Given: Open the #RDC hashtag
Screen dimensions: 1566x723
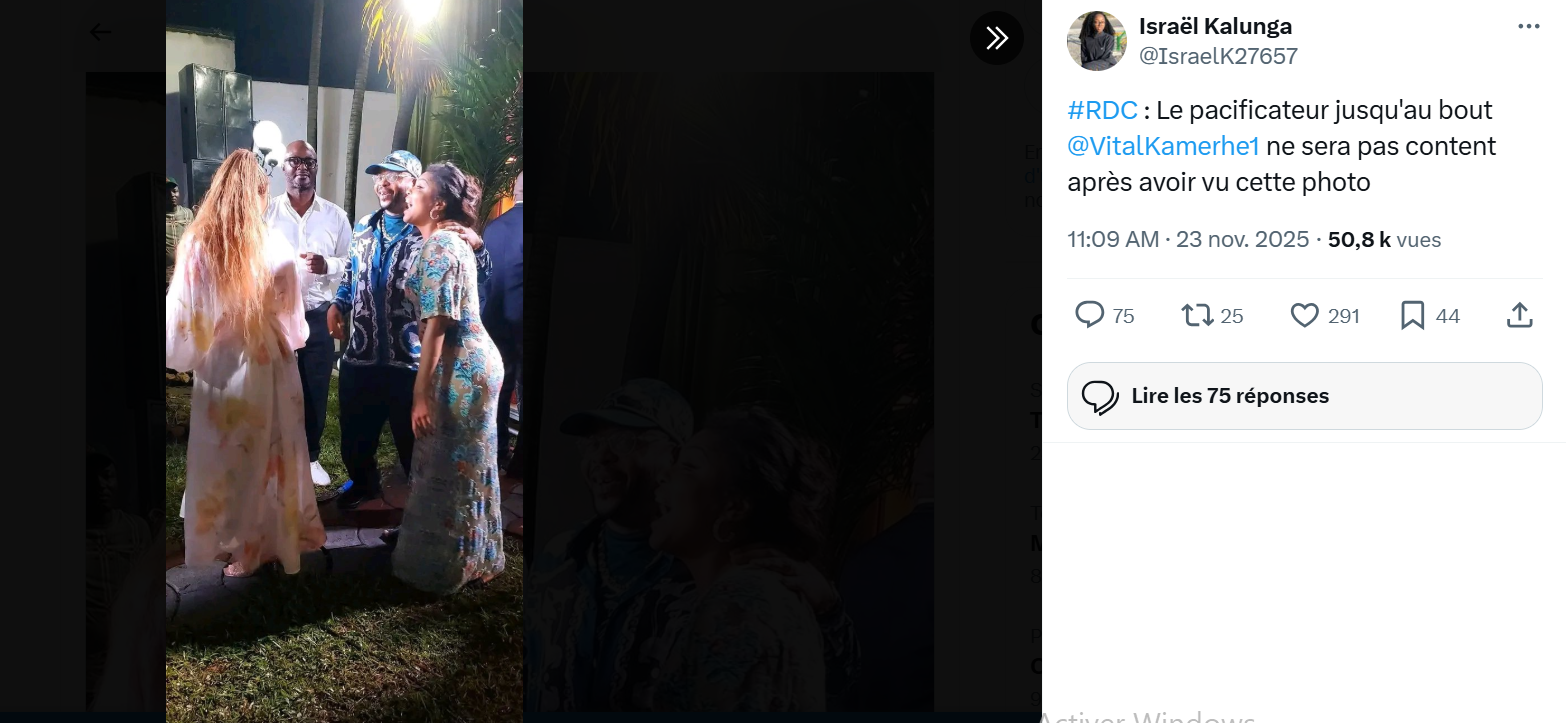Looking at the screenshot, I should tap(1102, 110).
